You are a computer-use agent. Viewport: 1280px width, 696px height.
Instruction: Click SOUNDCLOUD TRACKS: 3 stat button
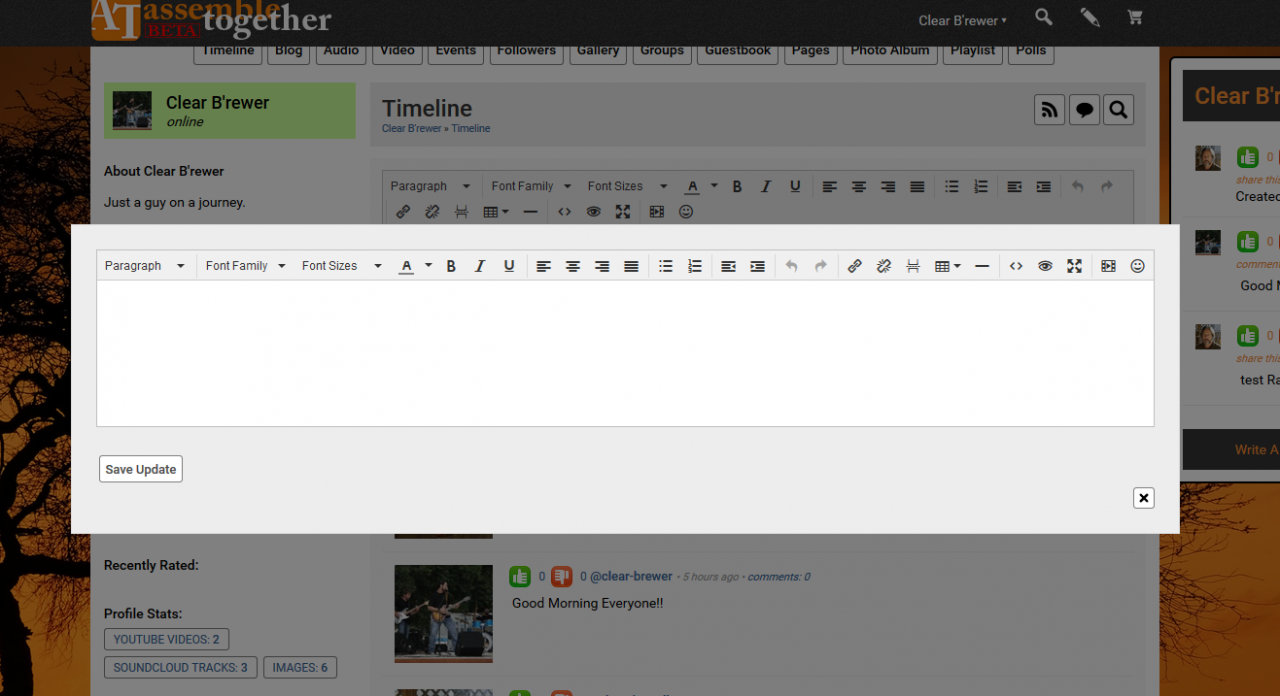(180, 667)
